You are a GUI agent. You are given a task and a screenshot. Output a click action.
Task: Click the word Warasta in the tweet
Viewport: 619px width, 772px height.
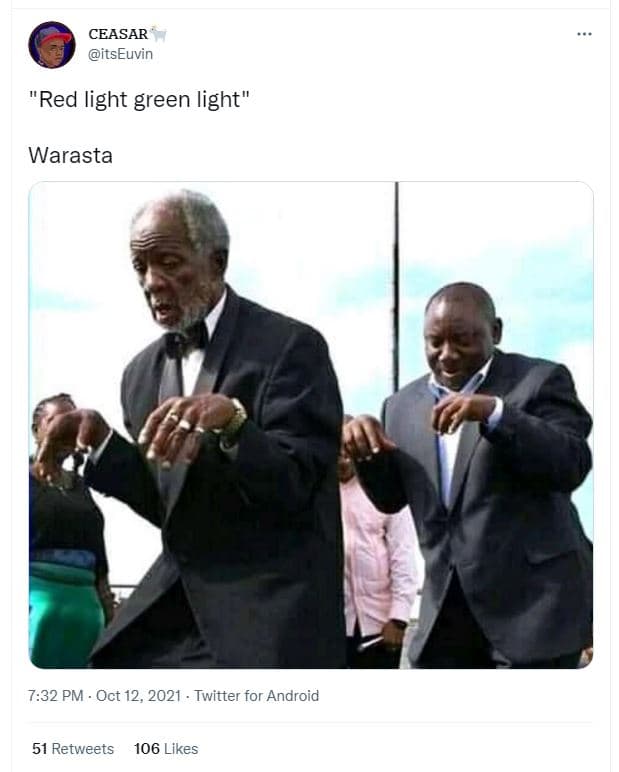[x=70, y=155]
